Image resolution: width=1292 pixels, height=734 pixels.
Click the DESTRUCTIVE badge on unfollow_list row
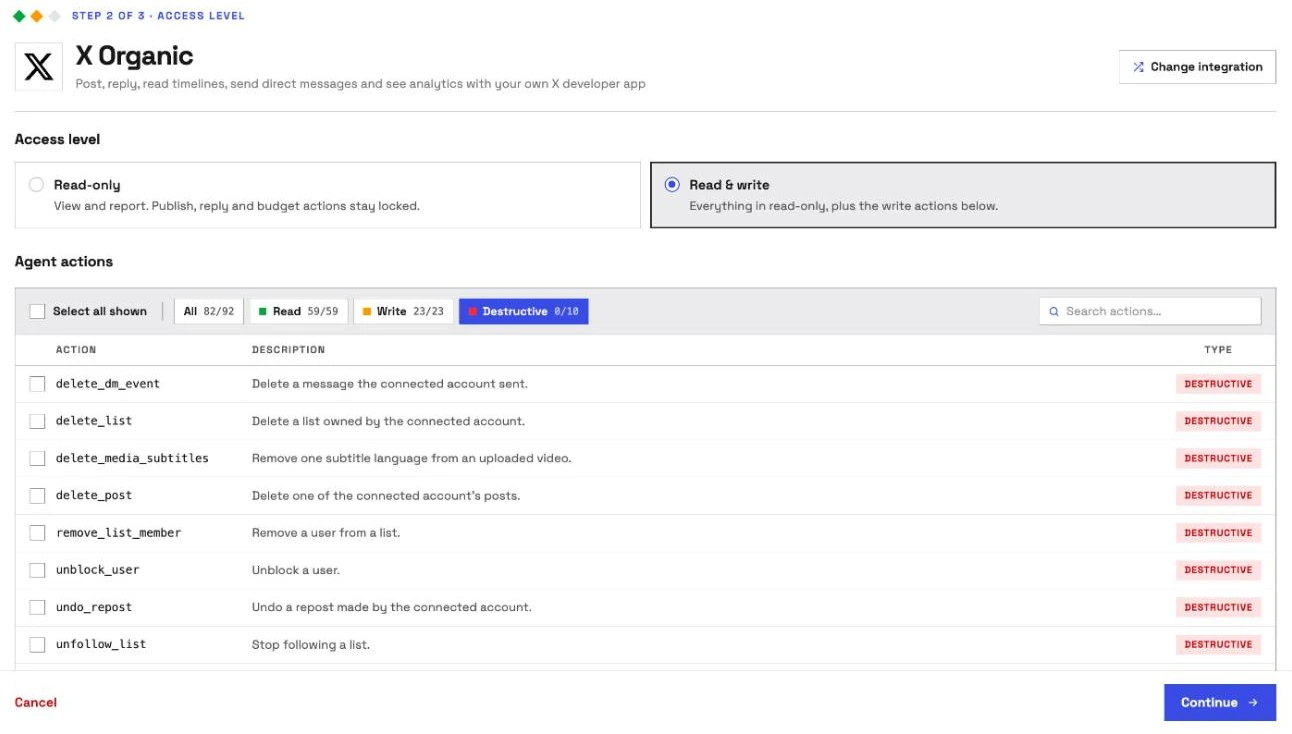[1218, 645]
